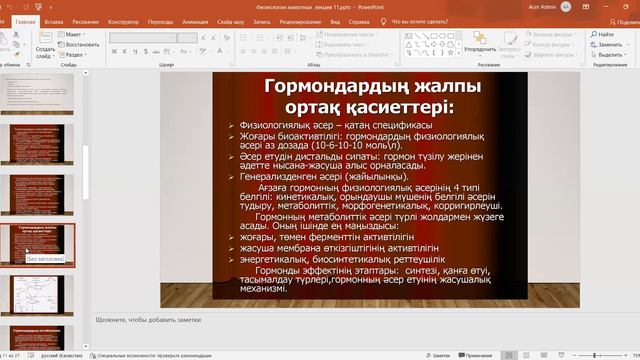Open the font name combo box
The image size is (640, 360).
pyautogui.click(x=143, y=38)
